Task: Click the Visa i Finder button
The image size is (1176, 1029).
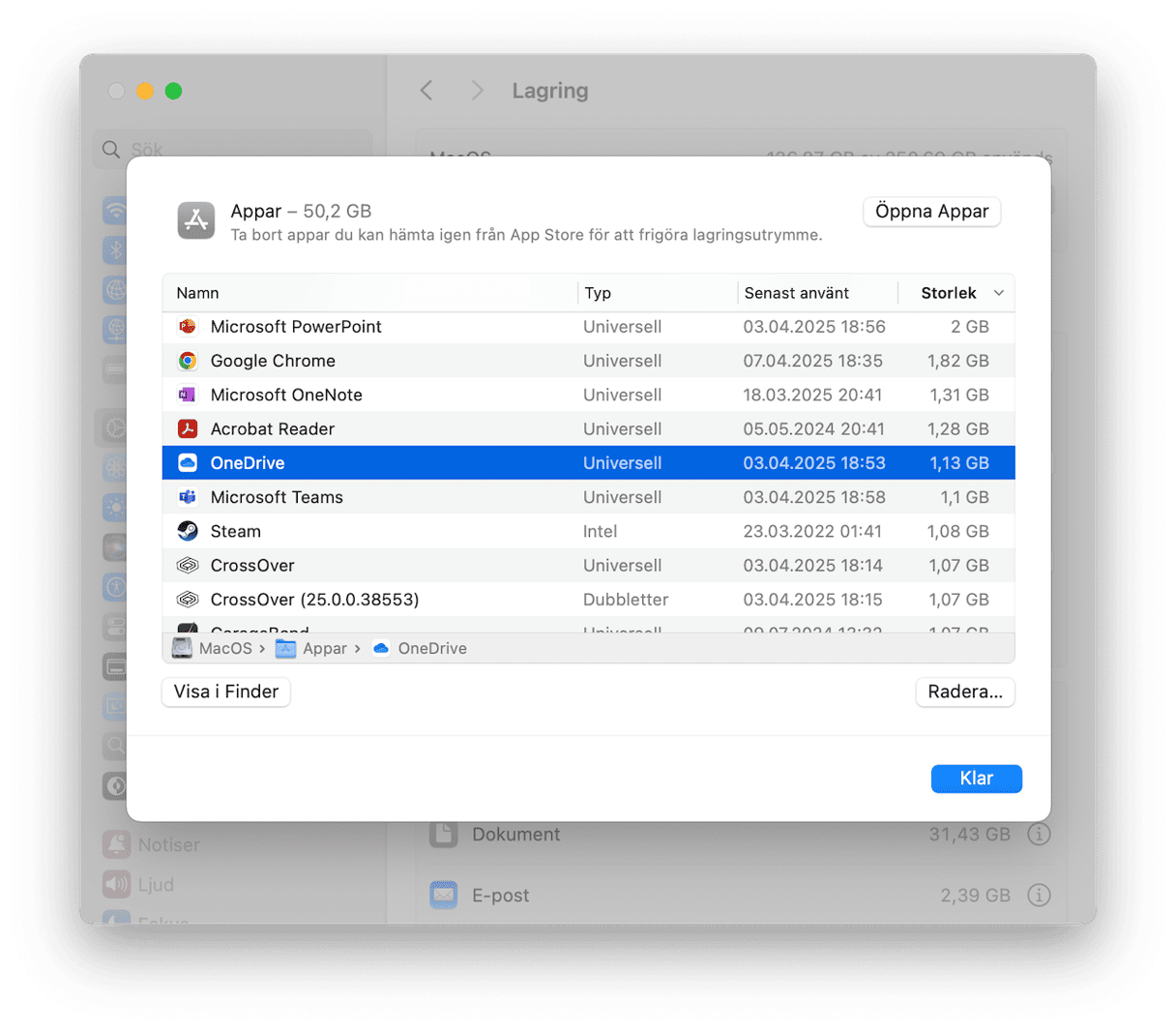Action: click(226, 692)
